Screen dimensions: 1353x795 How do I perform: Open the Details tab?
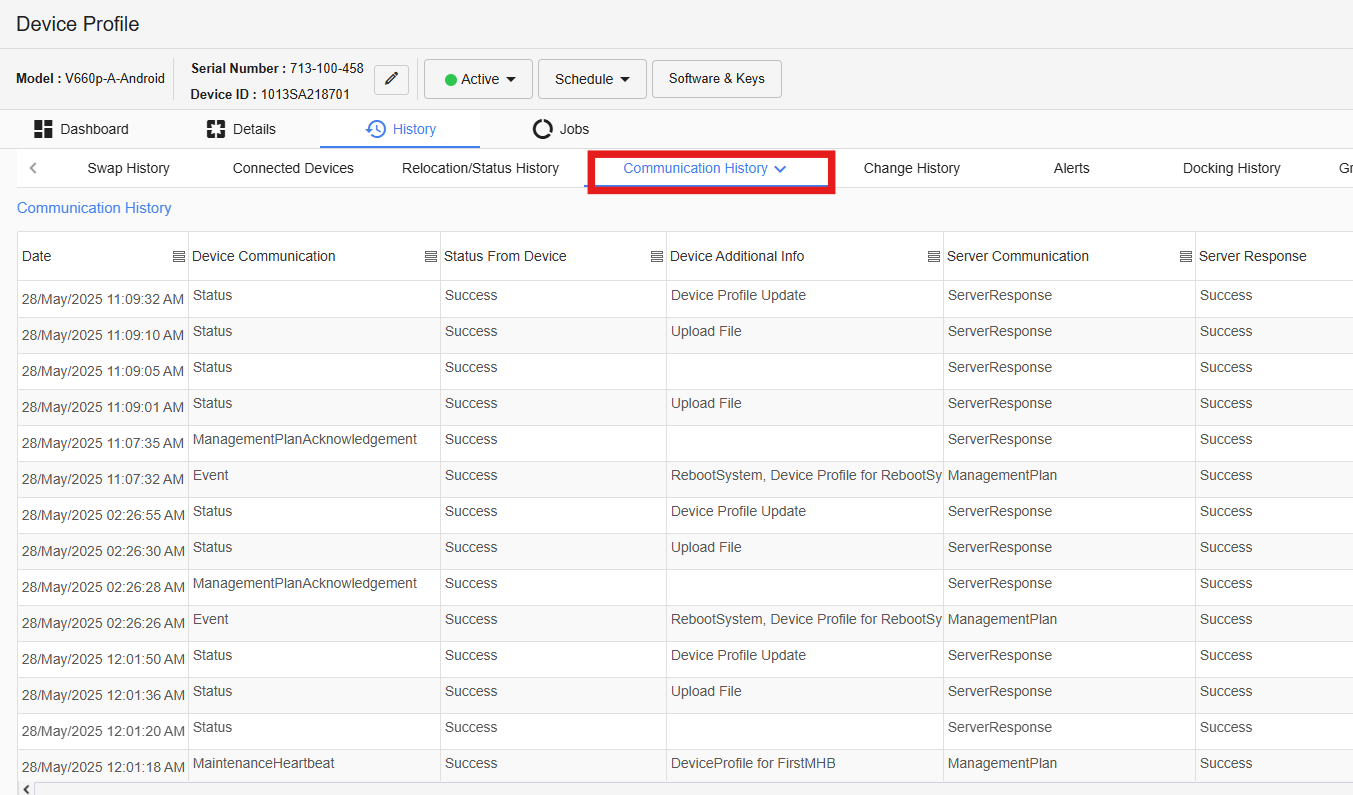(x=241, y=129)
